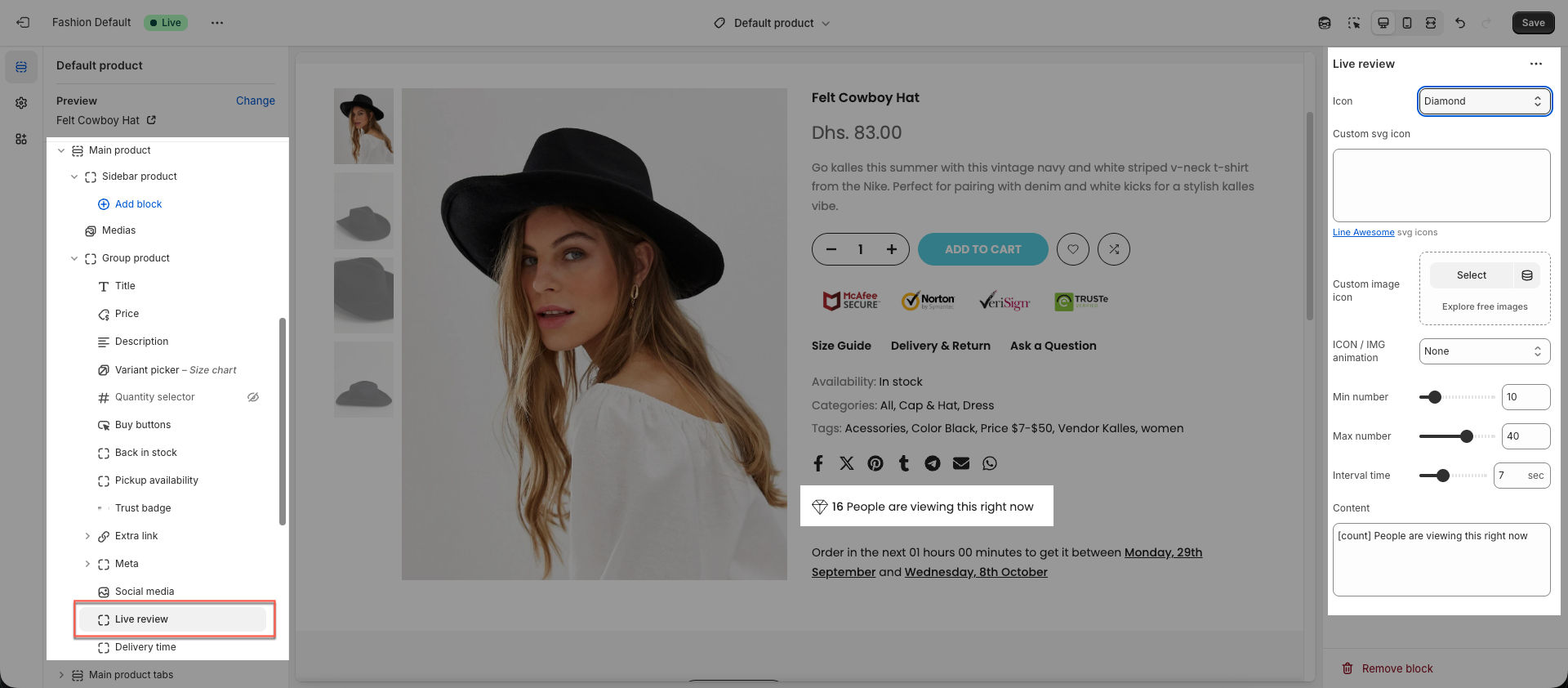Switch to mobile preview
Image resolution: width=1568 pixels, height=688 pixels.
pos(1407,23)
